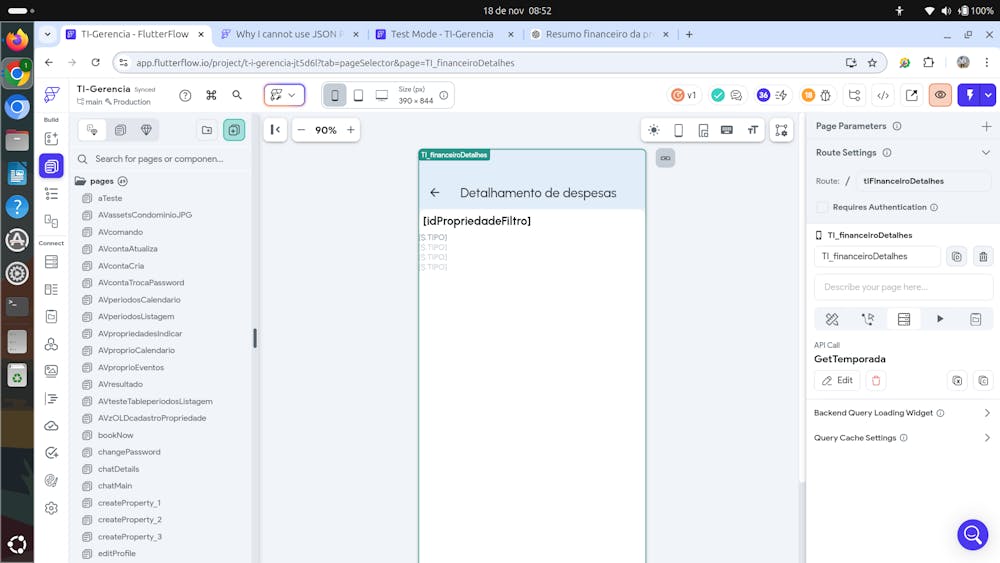
Task: Collapse the left panel arrow button
Action: point(276,130)
